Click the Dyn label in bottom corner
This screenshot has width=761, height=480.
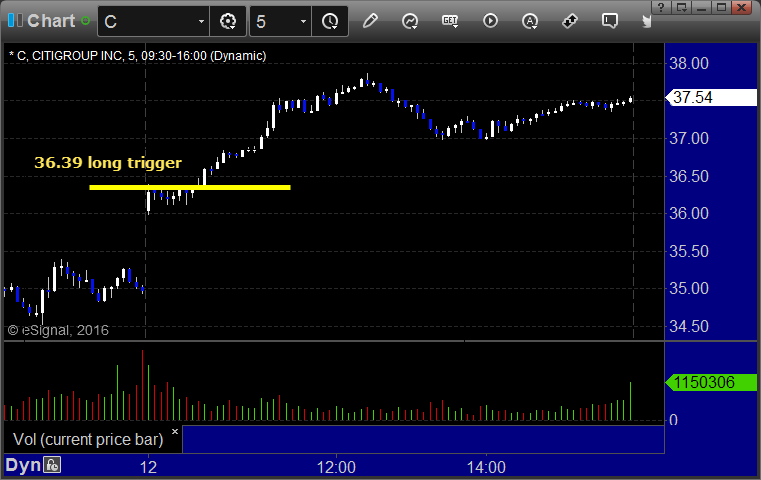tap(23, 465)
